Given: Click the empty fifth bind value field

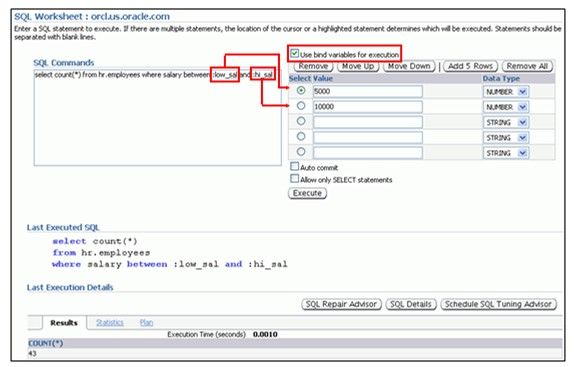Looking at the screenshot, I should 367,153.
